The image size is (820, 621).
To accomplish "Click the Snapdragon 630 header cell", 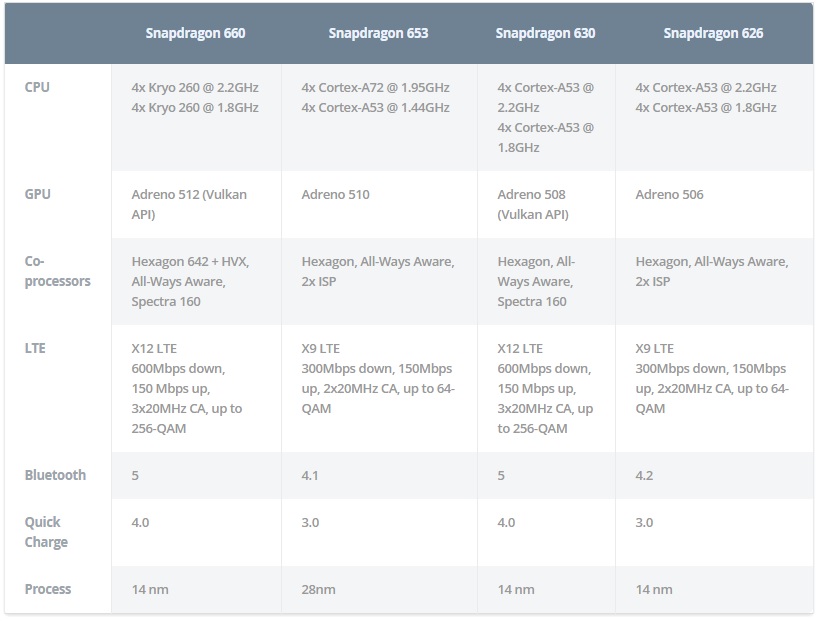I will point(545,33).
